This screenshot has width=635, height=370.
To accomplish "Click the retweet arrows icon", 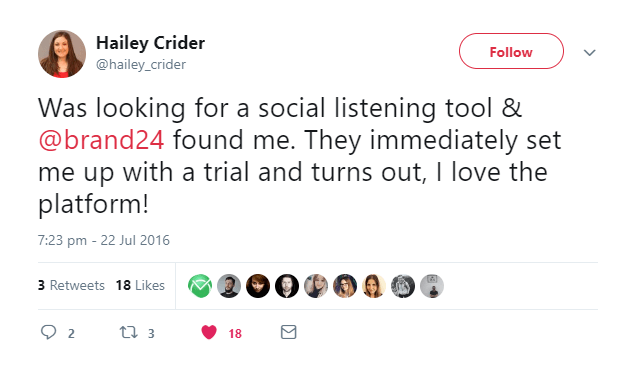I will (129, 332).
